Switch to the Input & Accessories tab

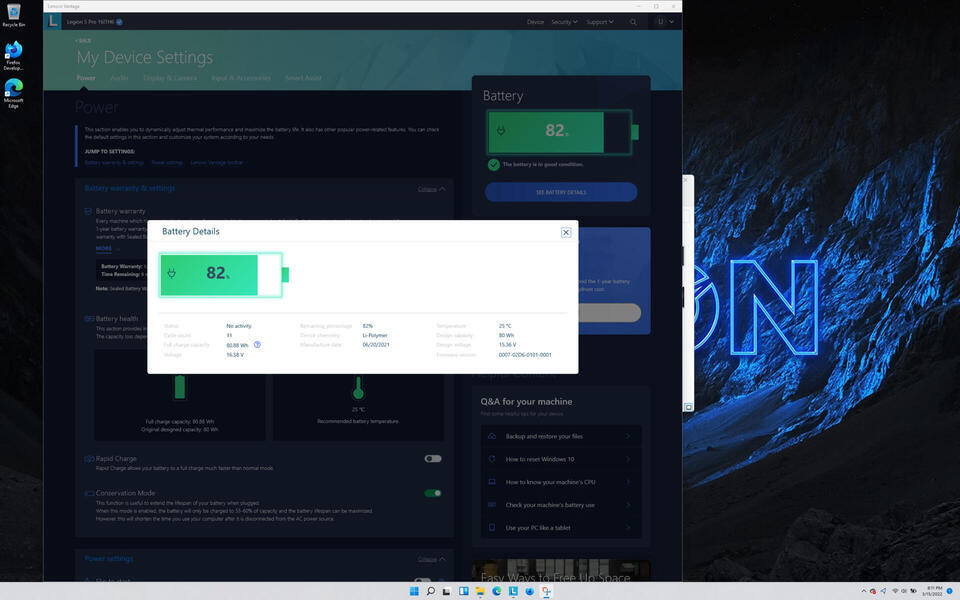point(241,78)
